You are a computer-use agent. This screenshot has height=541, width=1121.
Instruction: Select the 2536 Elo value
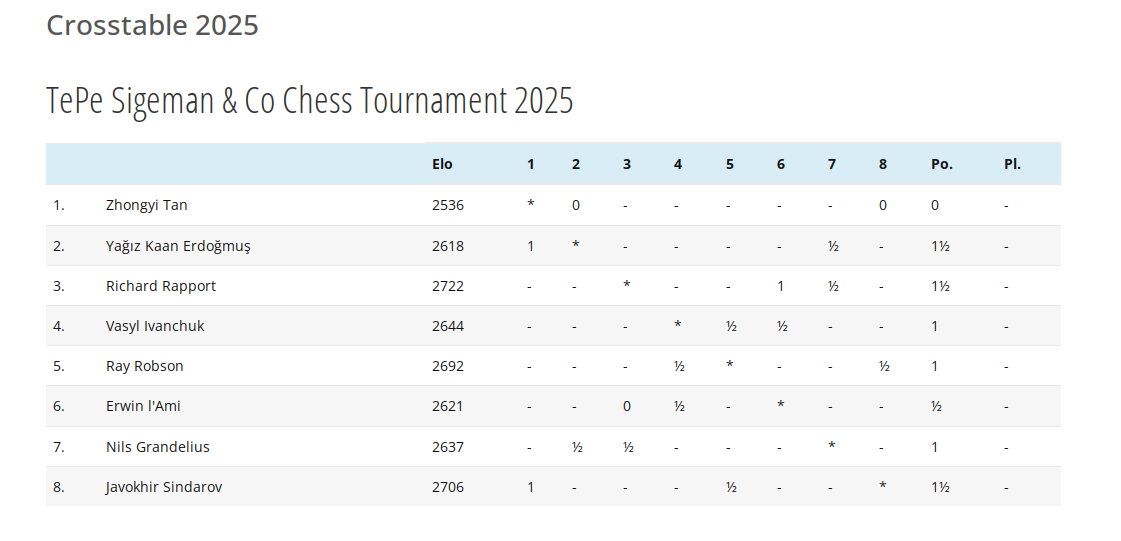(x=448, y=205)
